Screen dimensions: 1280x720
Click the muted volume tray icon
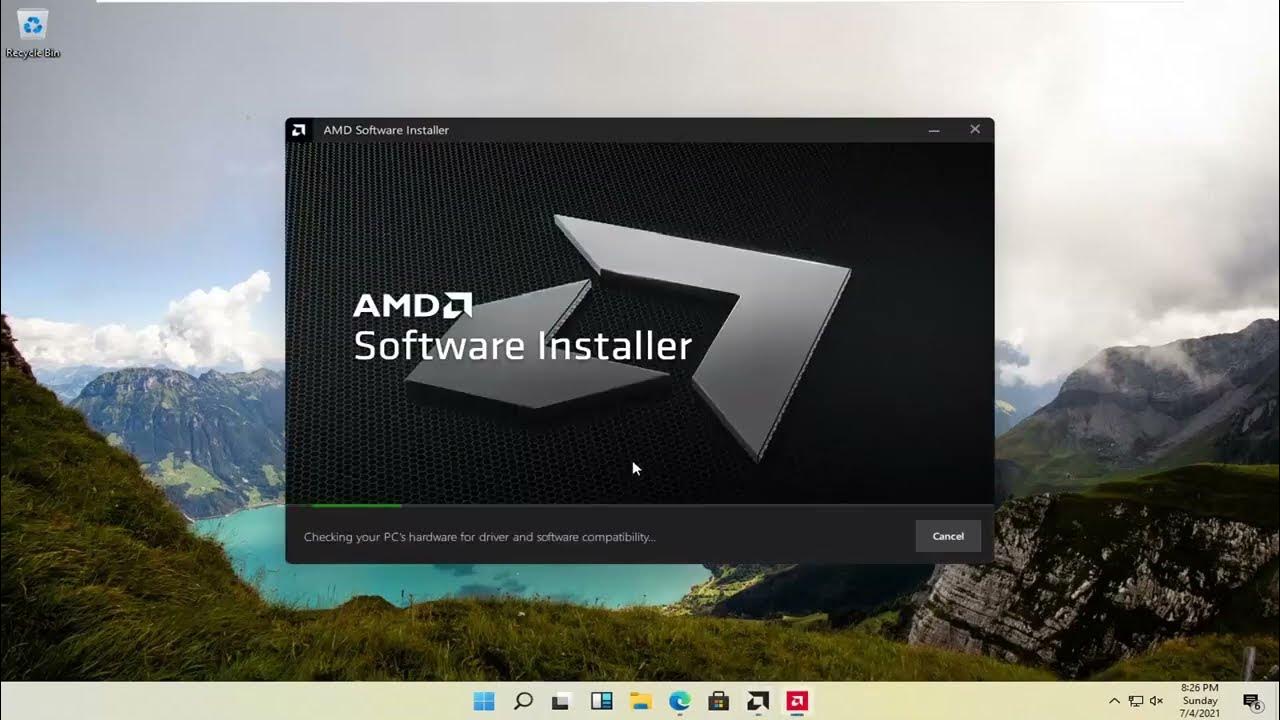tap(1157, 701)
